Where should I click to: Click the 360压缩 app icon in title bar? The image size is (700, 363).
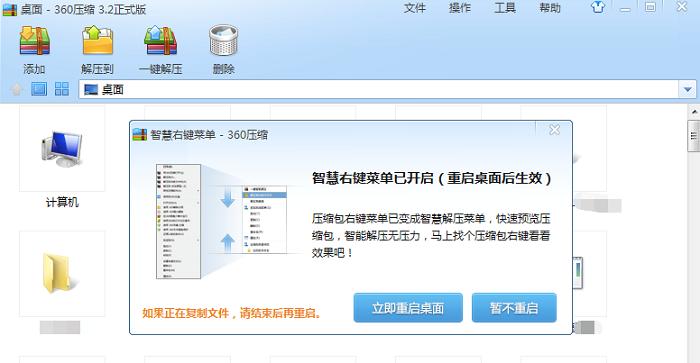(x=10, y=9)
